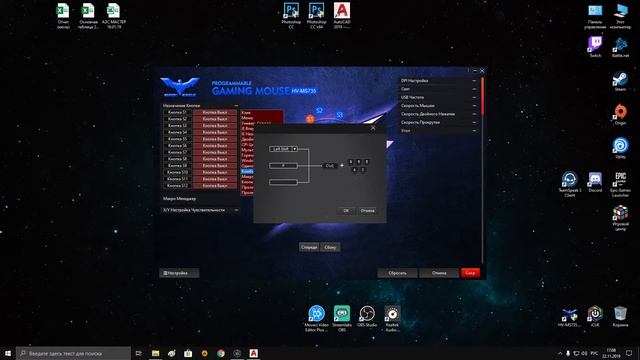Click the Сбросить button
This screenshot has width=640, height=360.
coord(397,273)
